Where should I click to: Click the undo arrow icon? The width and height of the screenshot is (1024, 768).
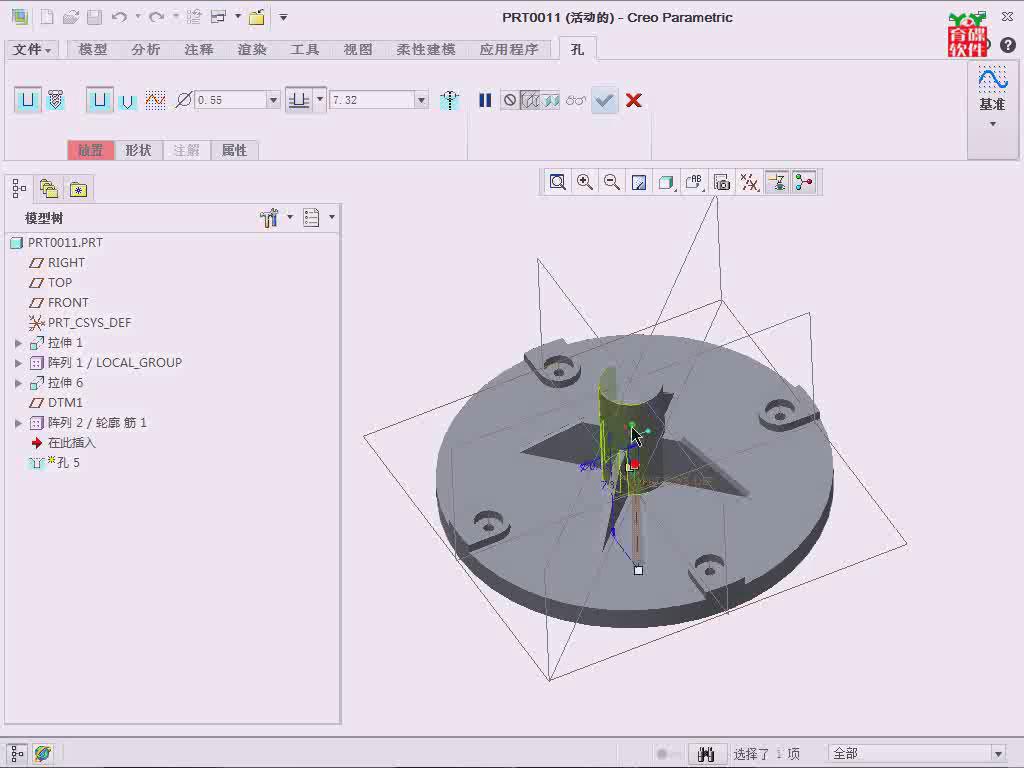click(119, 17)
